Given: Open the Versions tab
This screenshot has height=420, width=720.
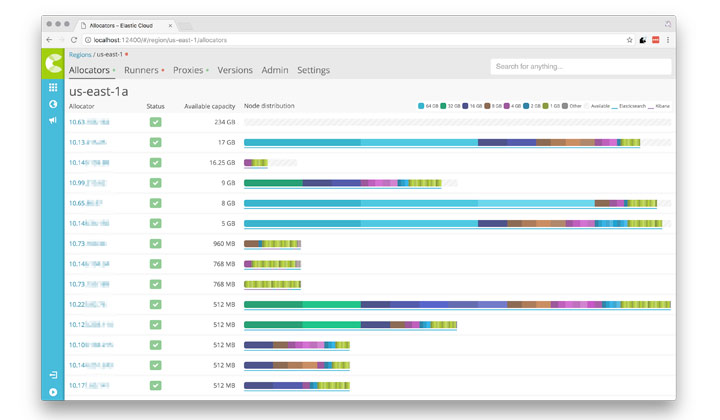Looking at the screenshot, I should [235, 70].
